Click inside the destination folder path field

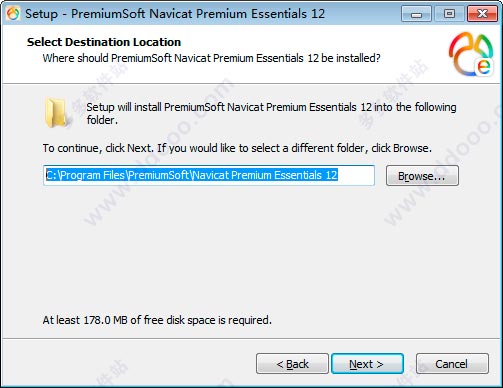[x=209, y=175]
